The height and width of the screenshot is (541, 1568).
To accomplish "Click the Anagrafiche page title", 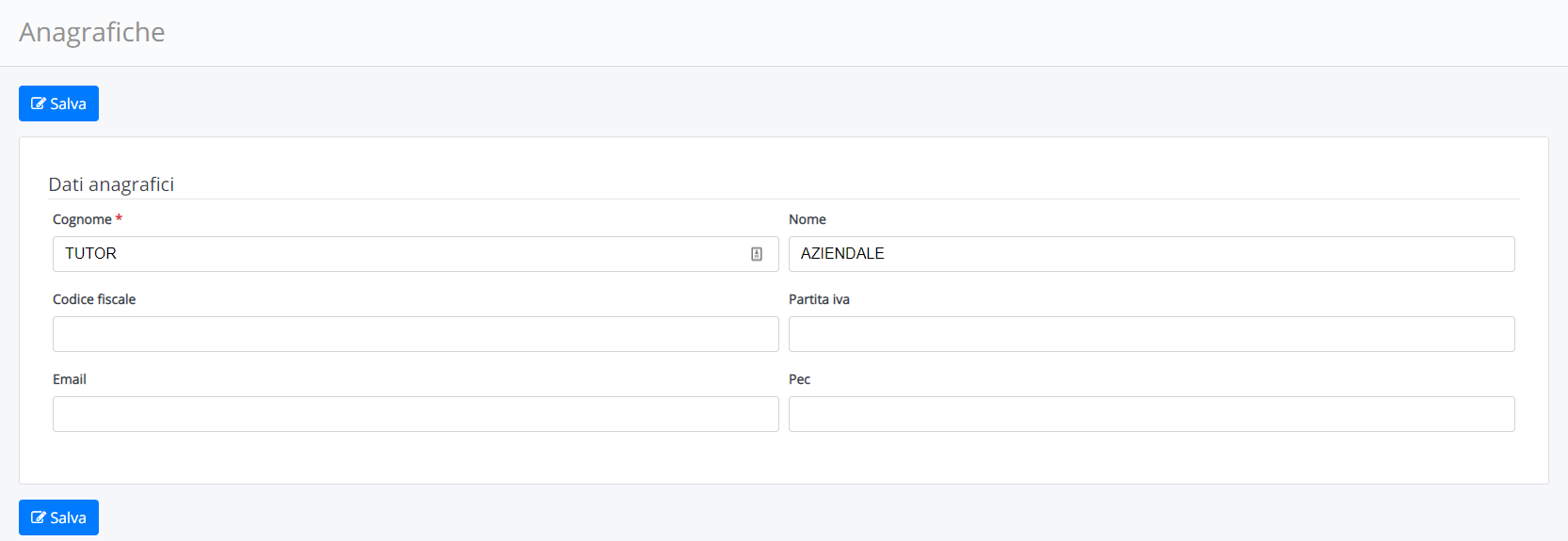I will (92, 32).
